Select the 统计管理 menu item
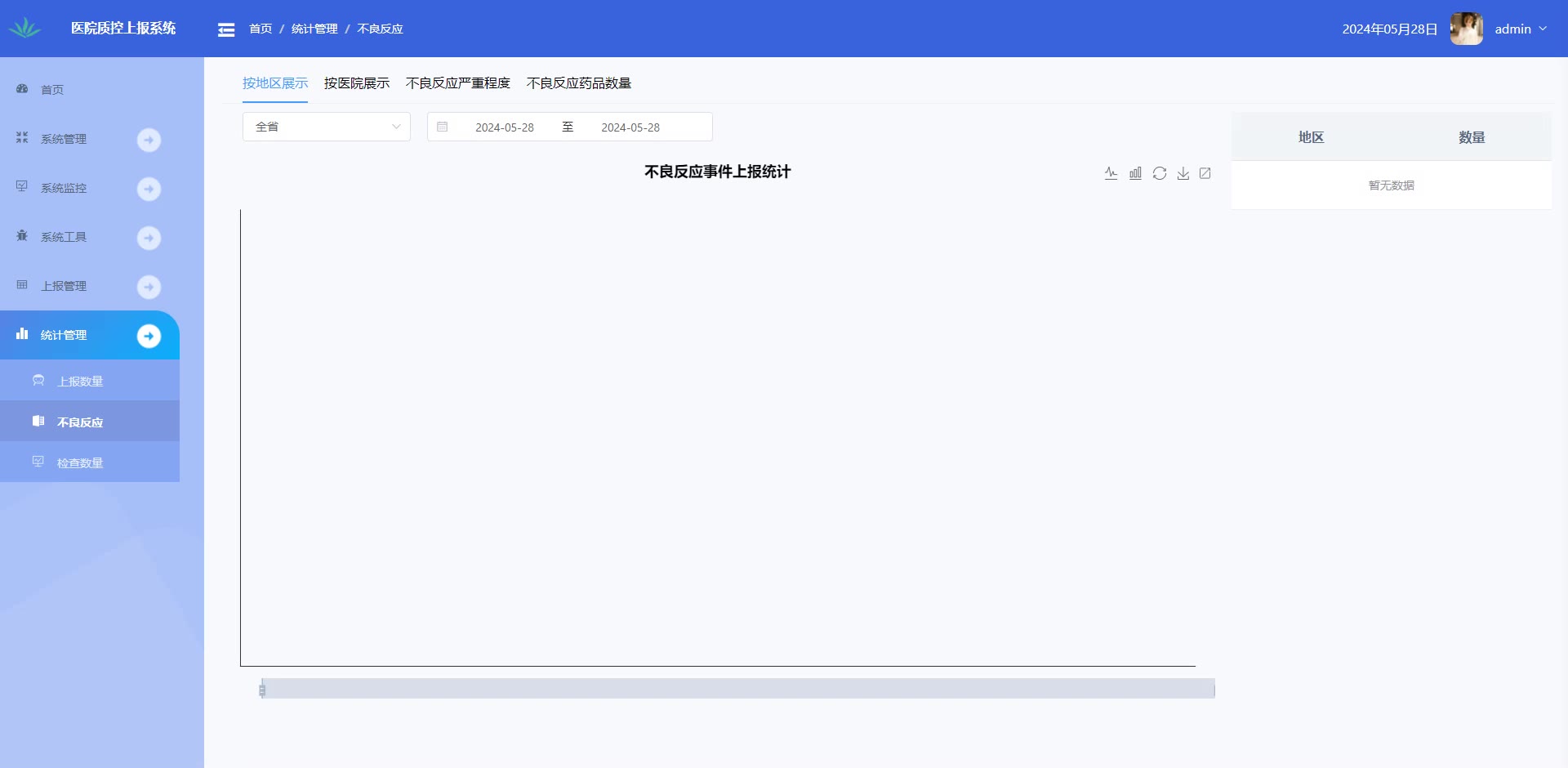 (x=90, y=335)
